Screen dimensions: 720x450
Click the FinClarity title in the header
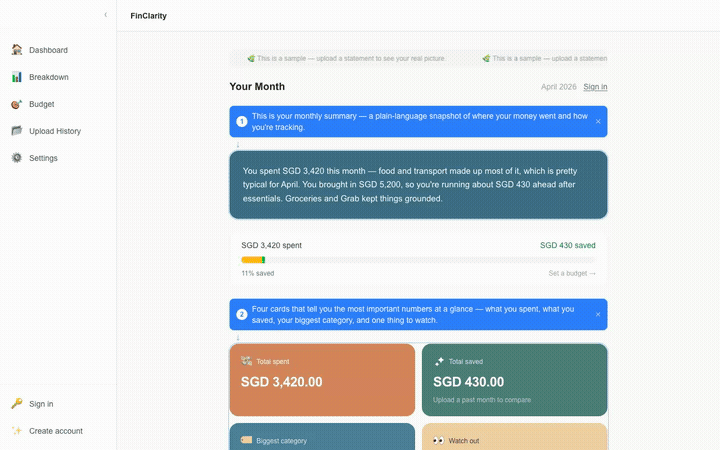(x=148, y=16)
